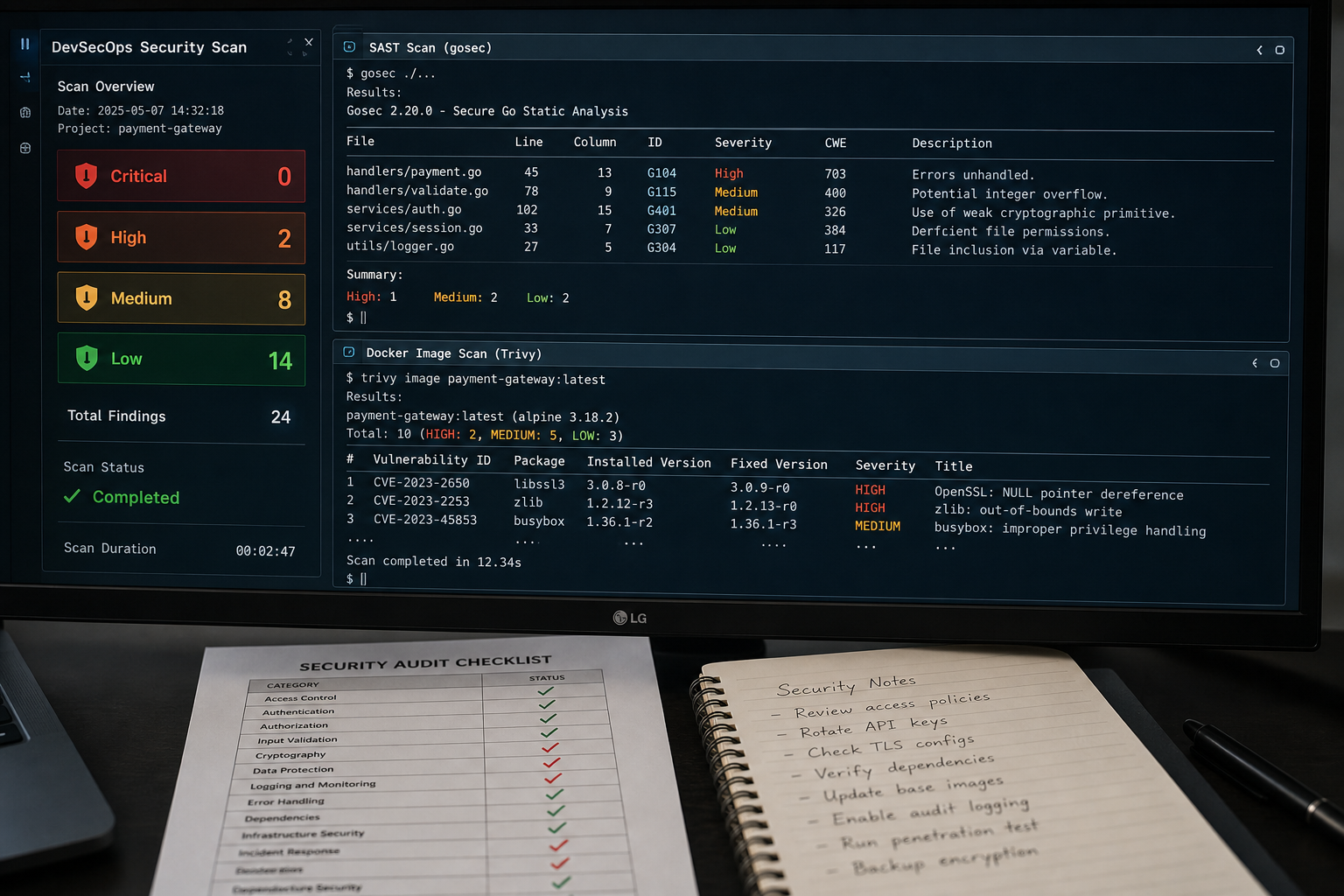Click the second left sidebar icon below the bars
The image size is (1344, 896).
tap(24, 78)
